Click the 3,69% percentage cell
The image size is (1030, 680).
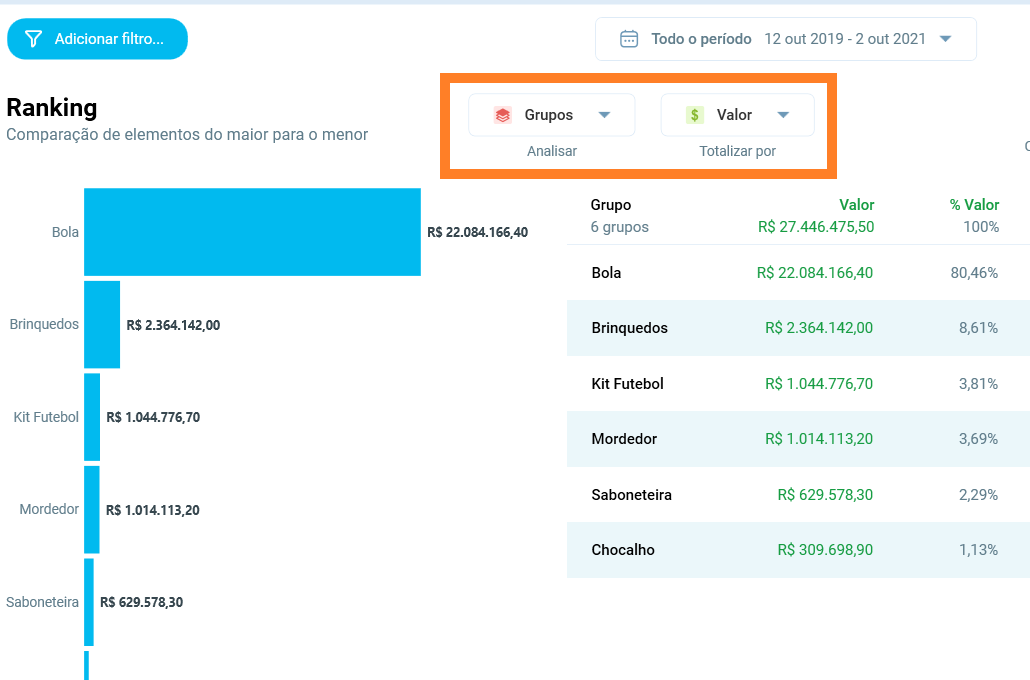pyautogui.click(x=978, y=439)
